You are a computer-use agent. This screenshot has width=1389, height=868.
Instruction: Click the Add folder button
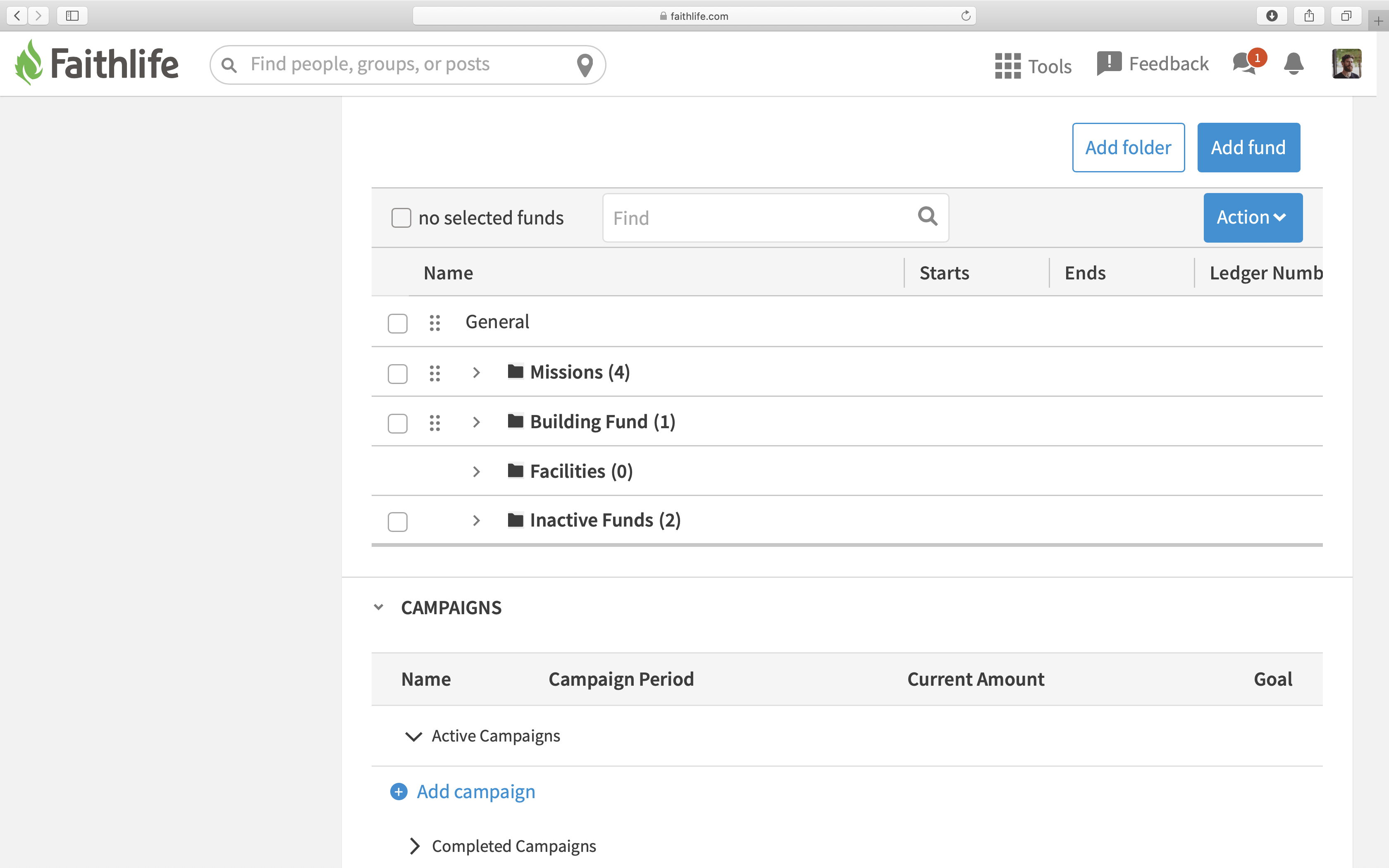[1128, 148]
